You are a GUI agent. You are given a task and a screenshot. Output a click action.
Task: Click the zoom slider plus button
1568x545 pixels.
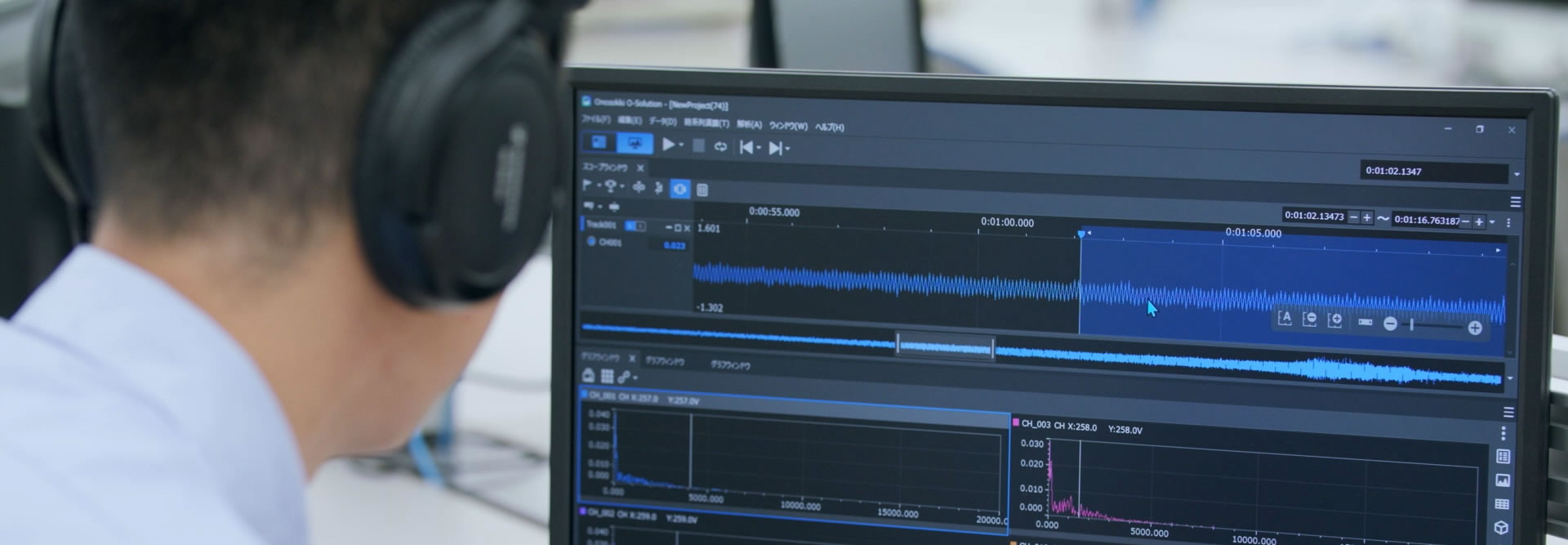tap(1475, 328)
